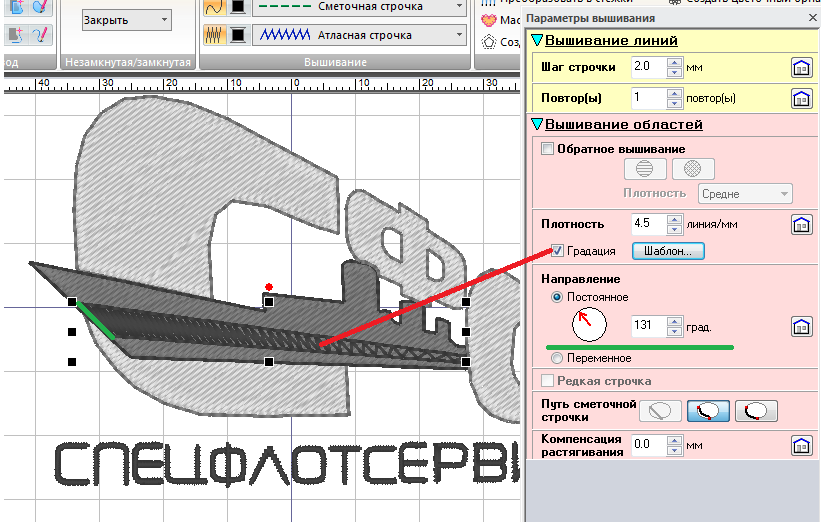Choose the first running stitch path option
Viewport: 821px width, 524px height.
pyautogui.click(x=660, y=411)
